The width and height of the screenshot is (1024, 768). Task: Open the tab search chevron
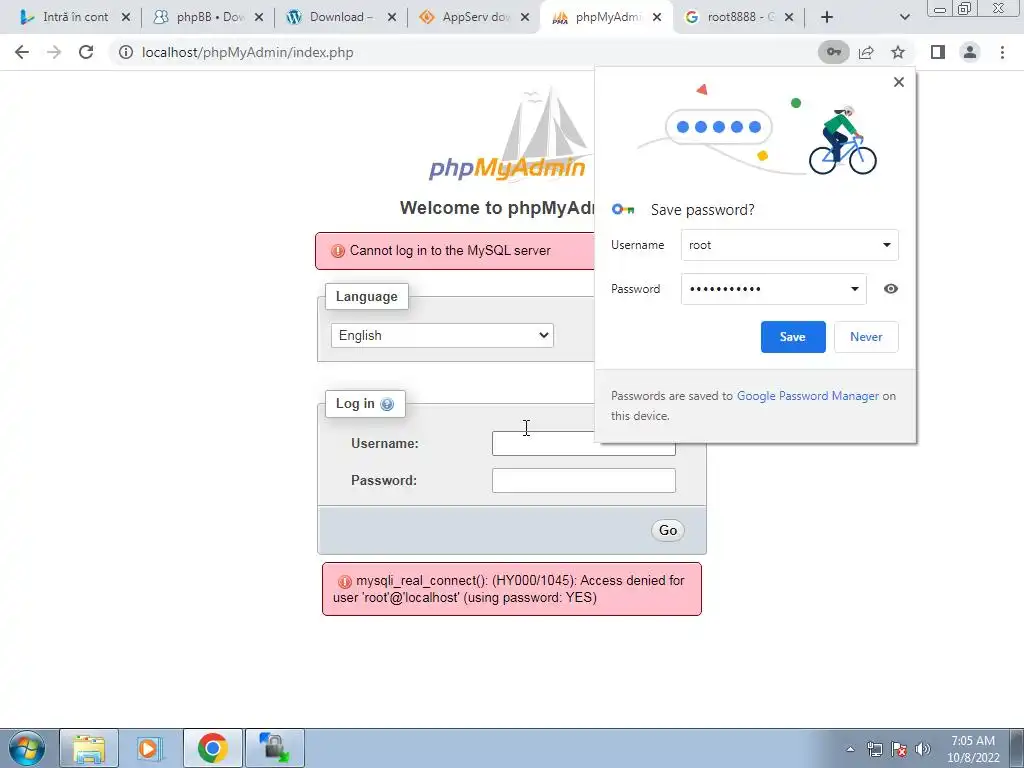(904, 17)
